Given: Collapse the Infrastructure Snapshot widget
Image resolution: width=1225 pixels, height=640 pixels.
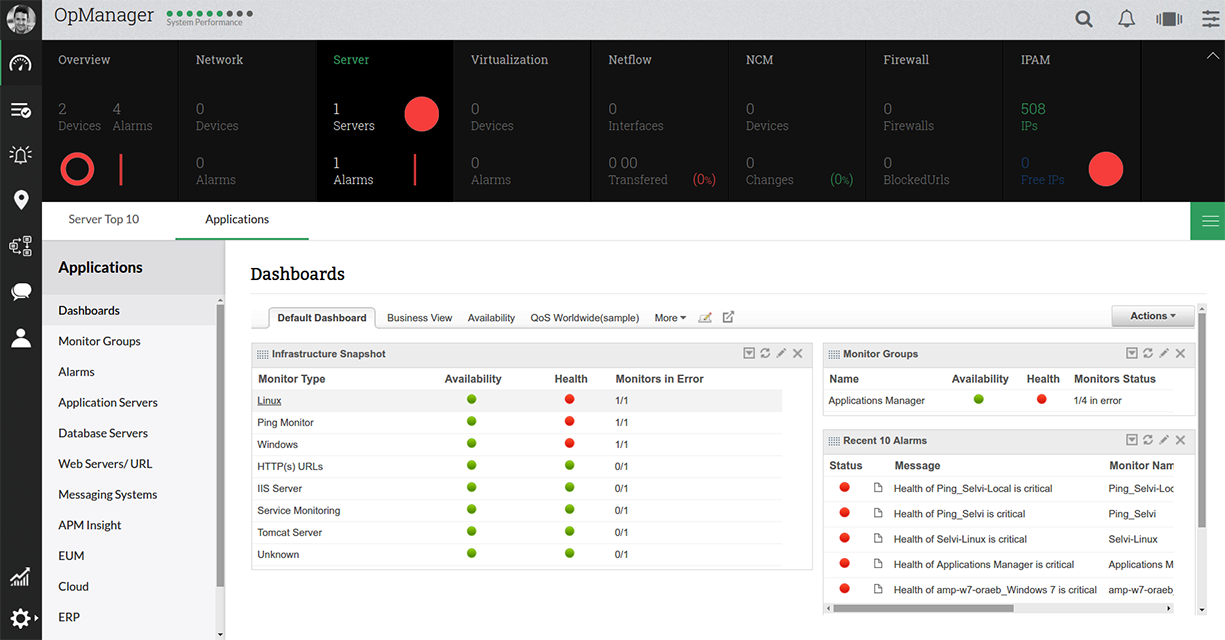Looking at the screenshot, I should pos(749,354).
